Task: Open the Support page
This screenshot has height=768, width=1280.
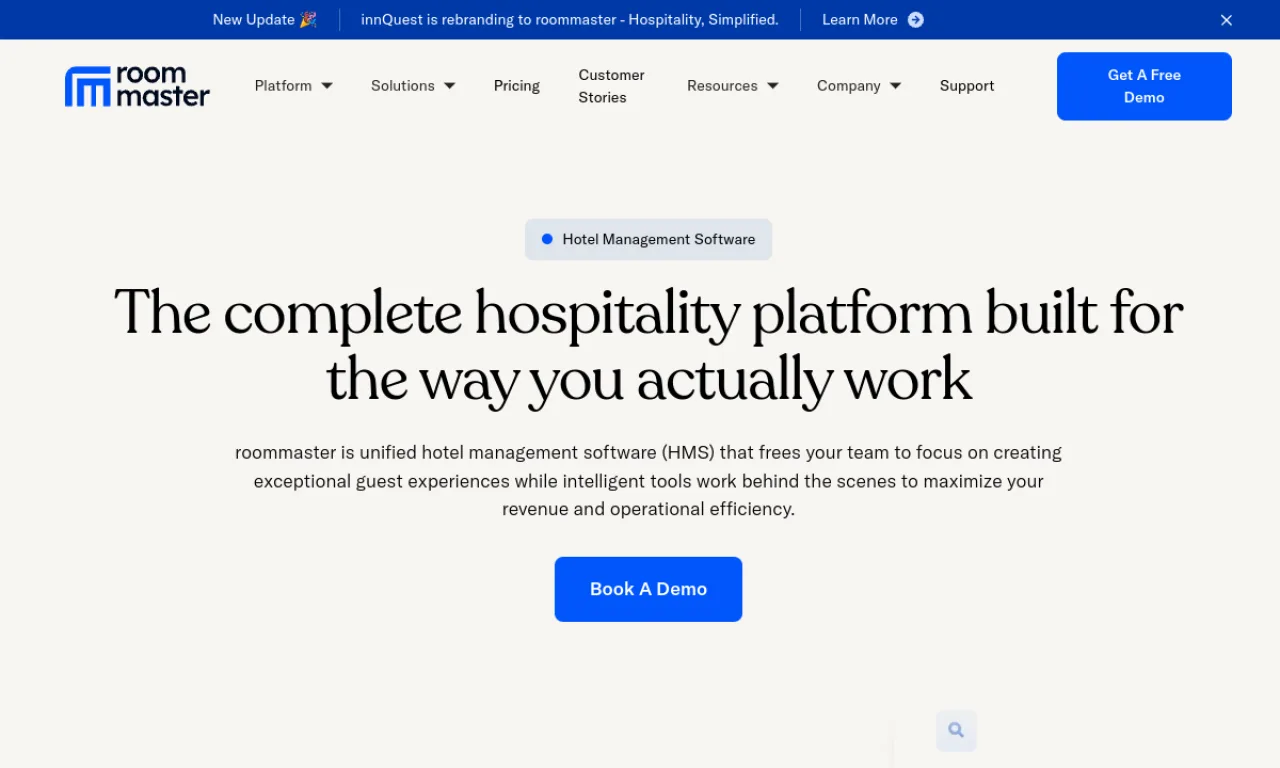Action: (967, 86)
